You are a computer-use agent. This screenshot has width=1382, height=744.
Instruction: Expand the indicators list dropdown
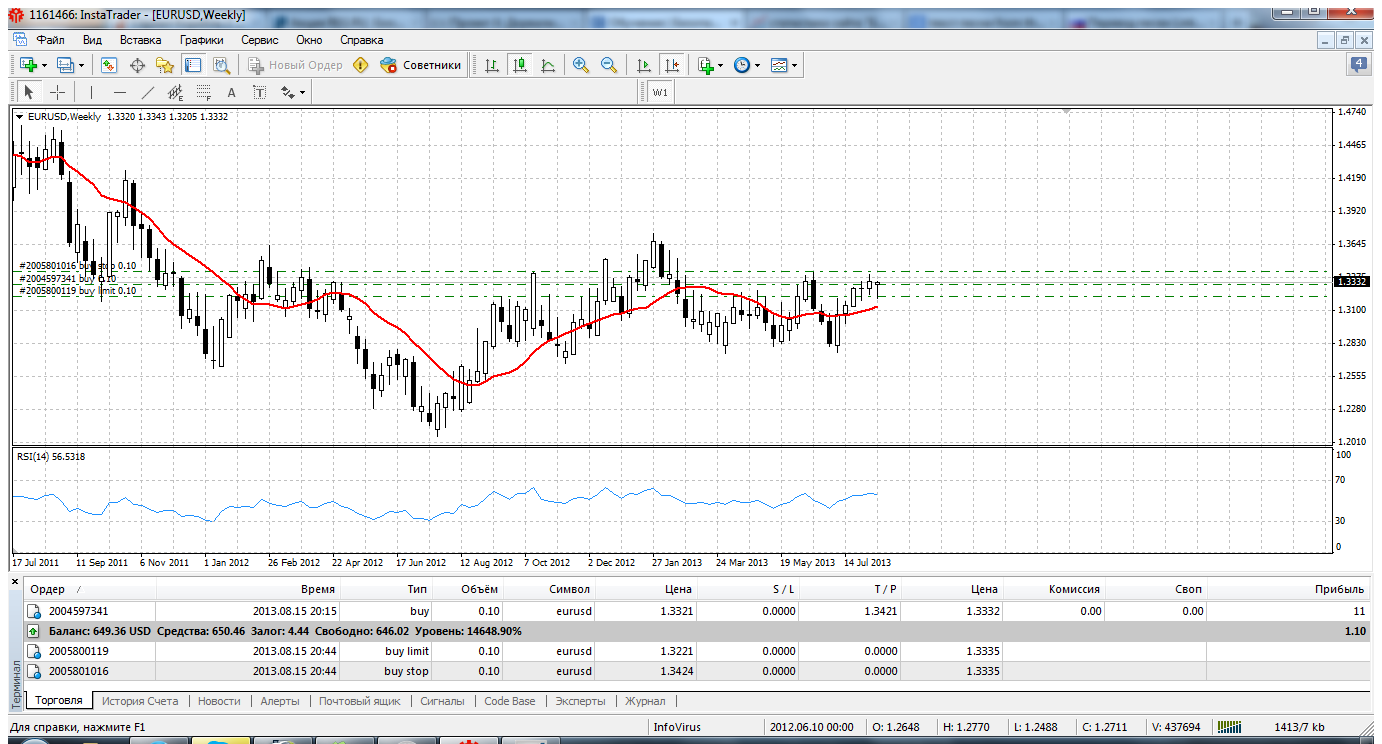721,65
